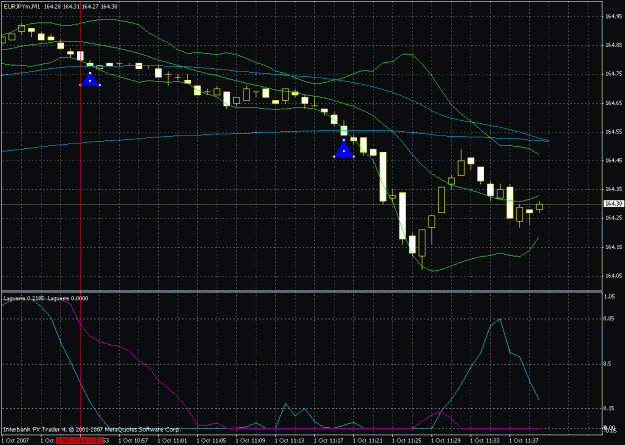Click the 1 Oct 11:21 time label

pos(368,441)
